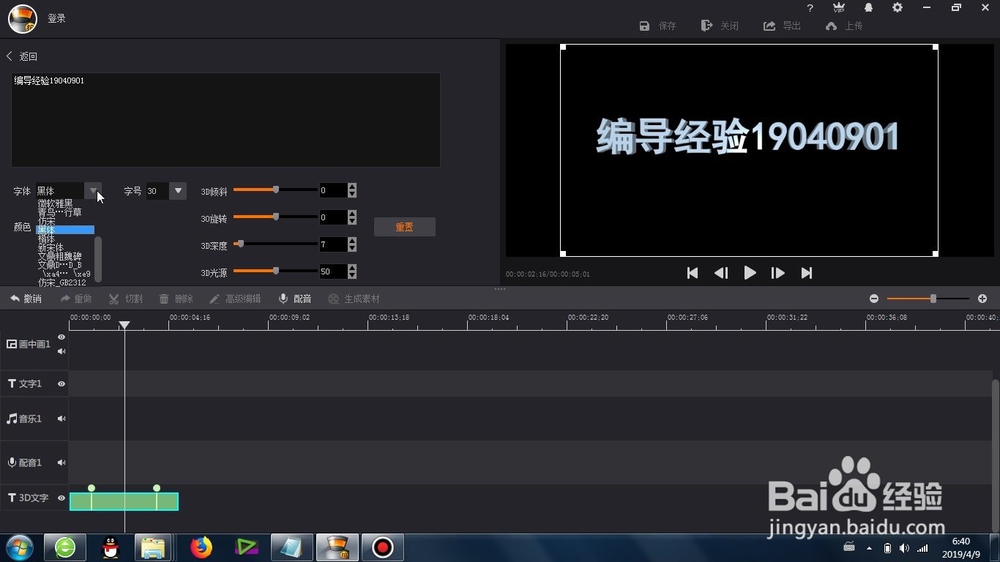This screenshot has width=1000, height=562.
Task: Click the 切割 cut toolbar button
Action: [126, 299]
